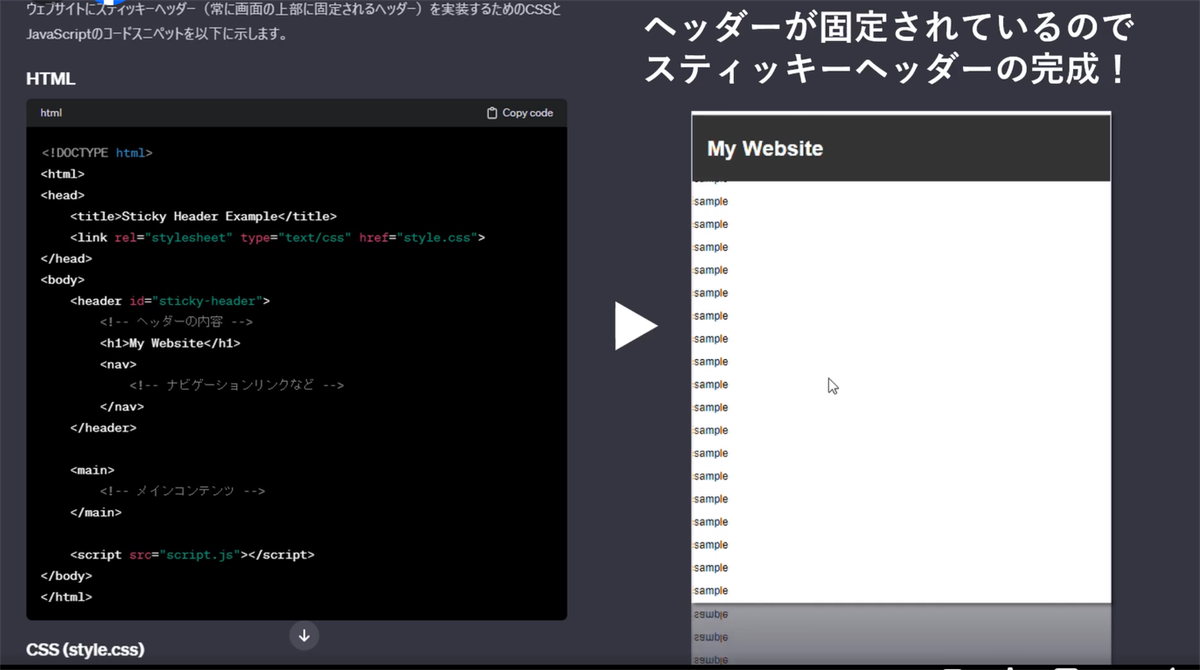Click the "My Website" header title in preview
The image size is (1200, 670).
[765, 149]
